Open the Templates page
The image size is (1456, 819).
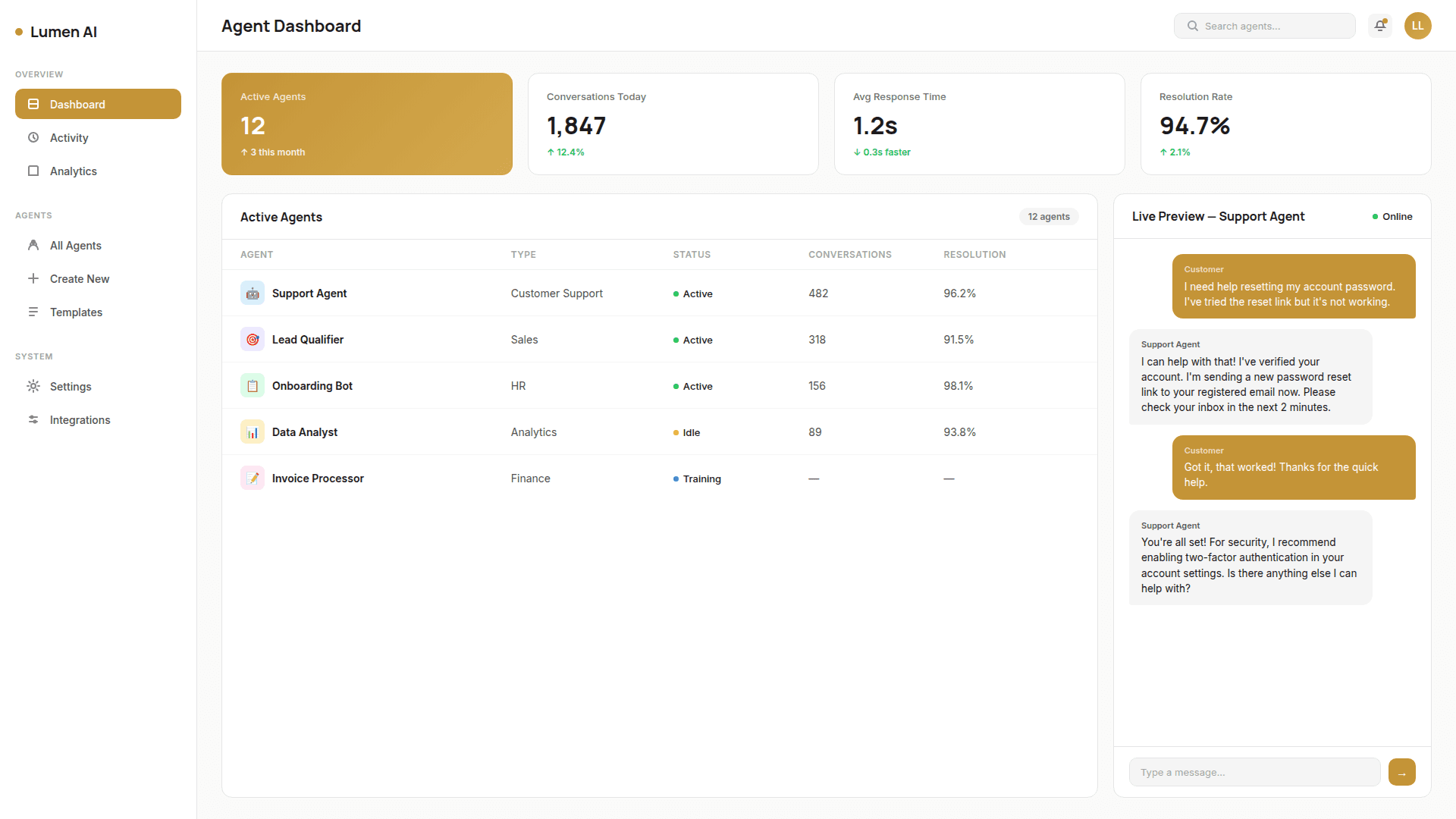coord(76,312)
